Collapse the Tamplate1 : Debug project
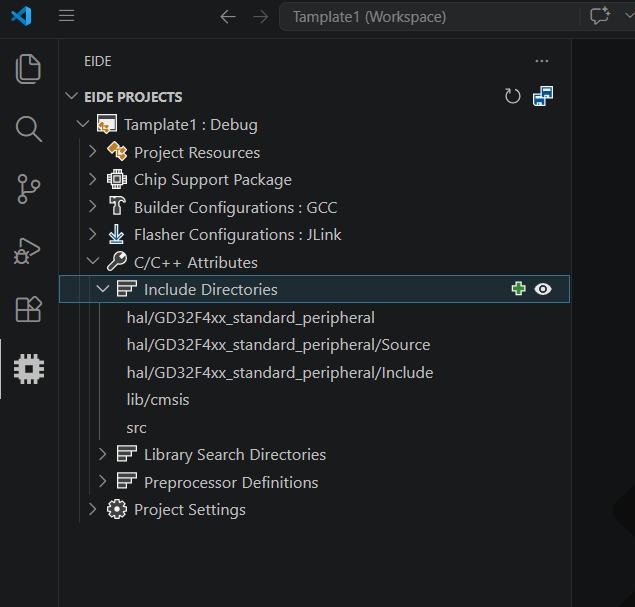The height and width of the screenshot is (607, 635). (x=83, y=124)
